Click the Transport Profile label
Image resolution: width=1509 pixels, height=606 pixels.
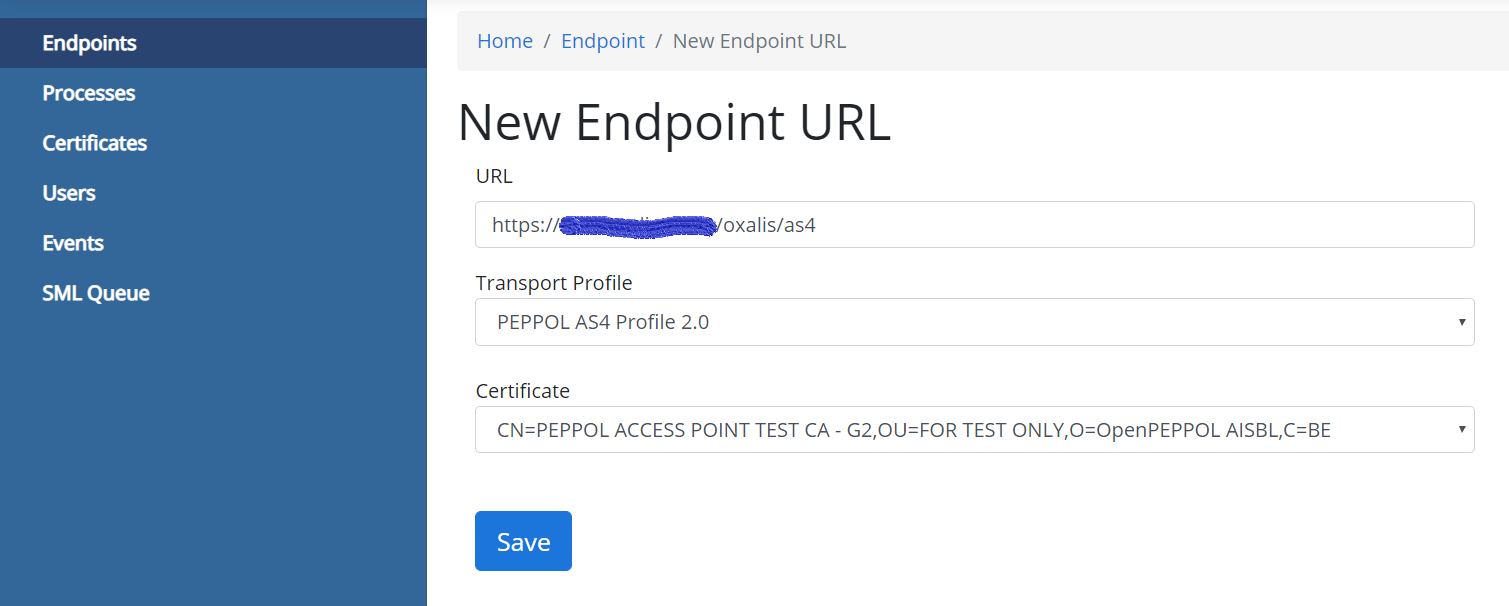[x=554, y=283]
